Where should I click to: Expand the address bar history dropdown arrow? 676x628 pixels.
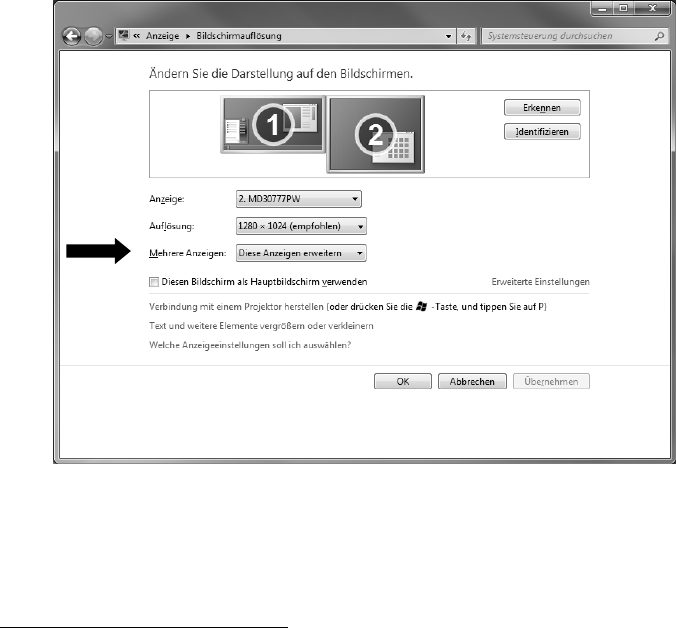pos(448,36)
